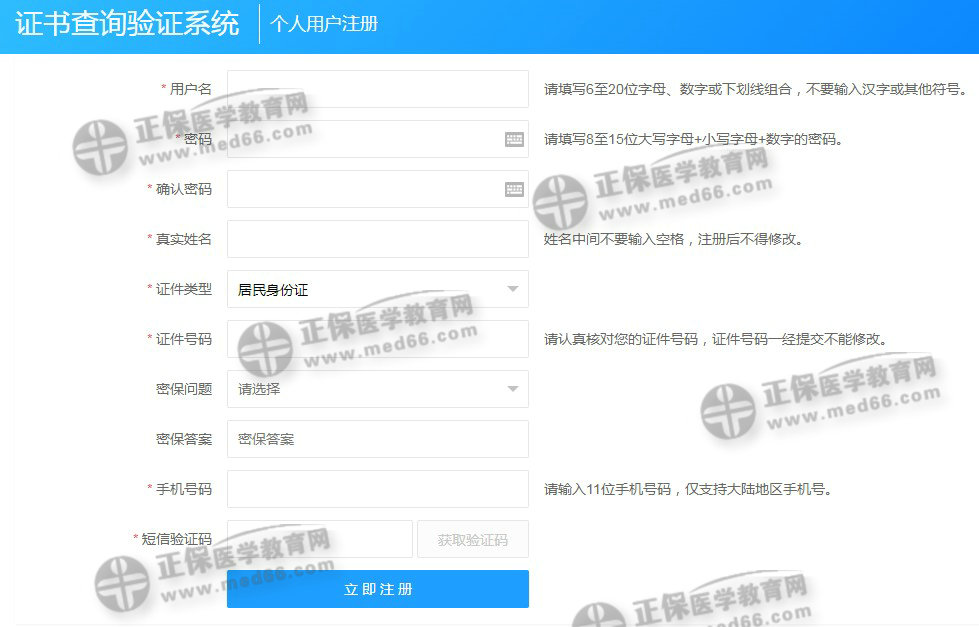The image size is (979, 627).
Task: Click the 用户名 field label
Action: point(190,89)
